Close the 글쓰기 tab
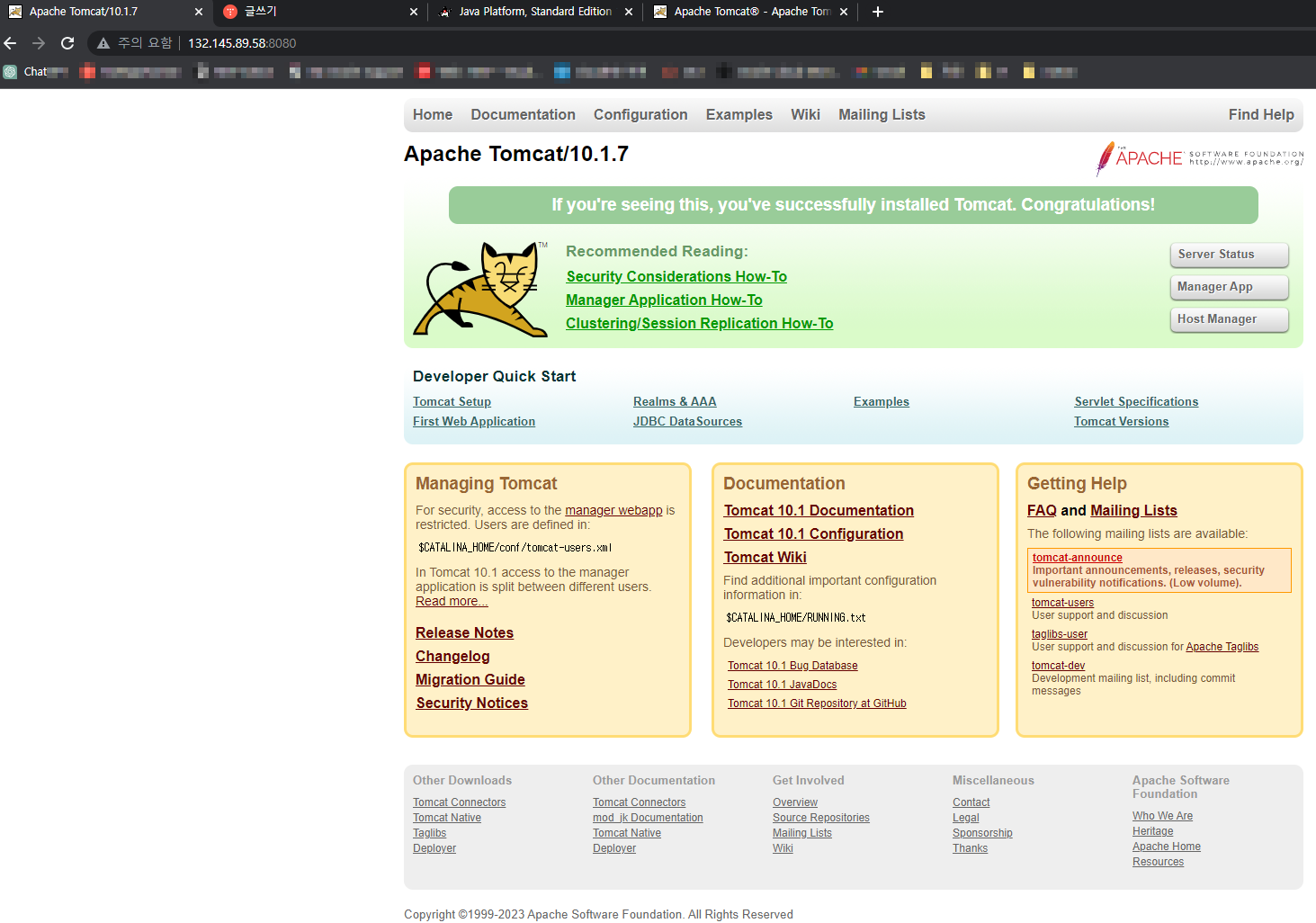The height and width of the screenshot is (923, 1316). point(414,12)
